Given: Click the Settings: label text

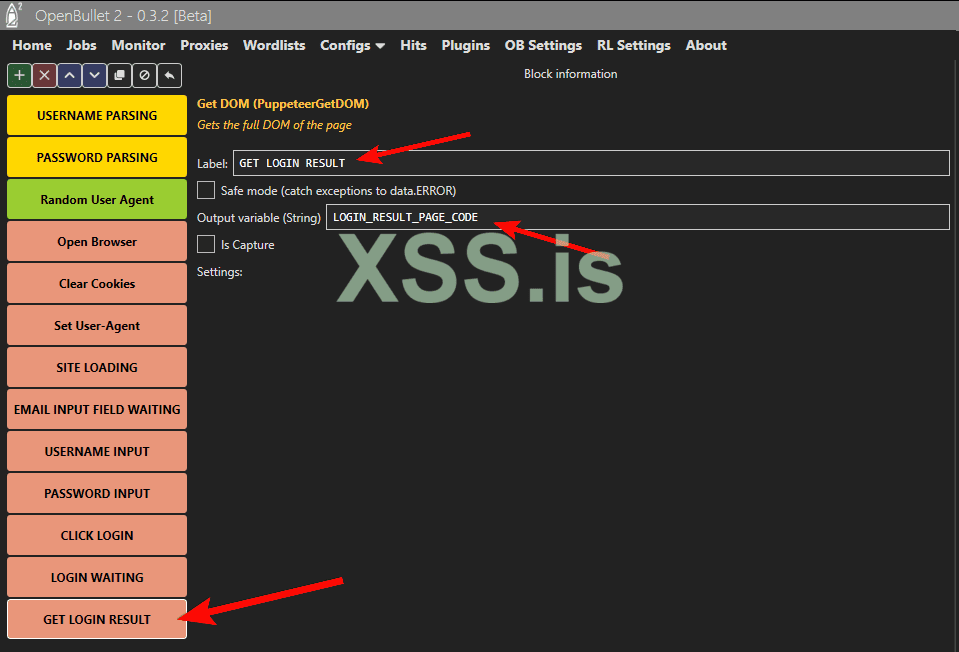Looking at the screenshot, I should coord(220,272).
